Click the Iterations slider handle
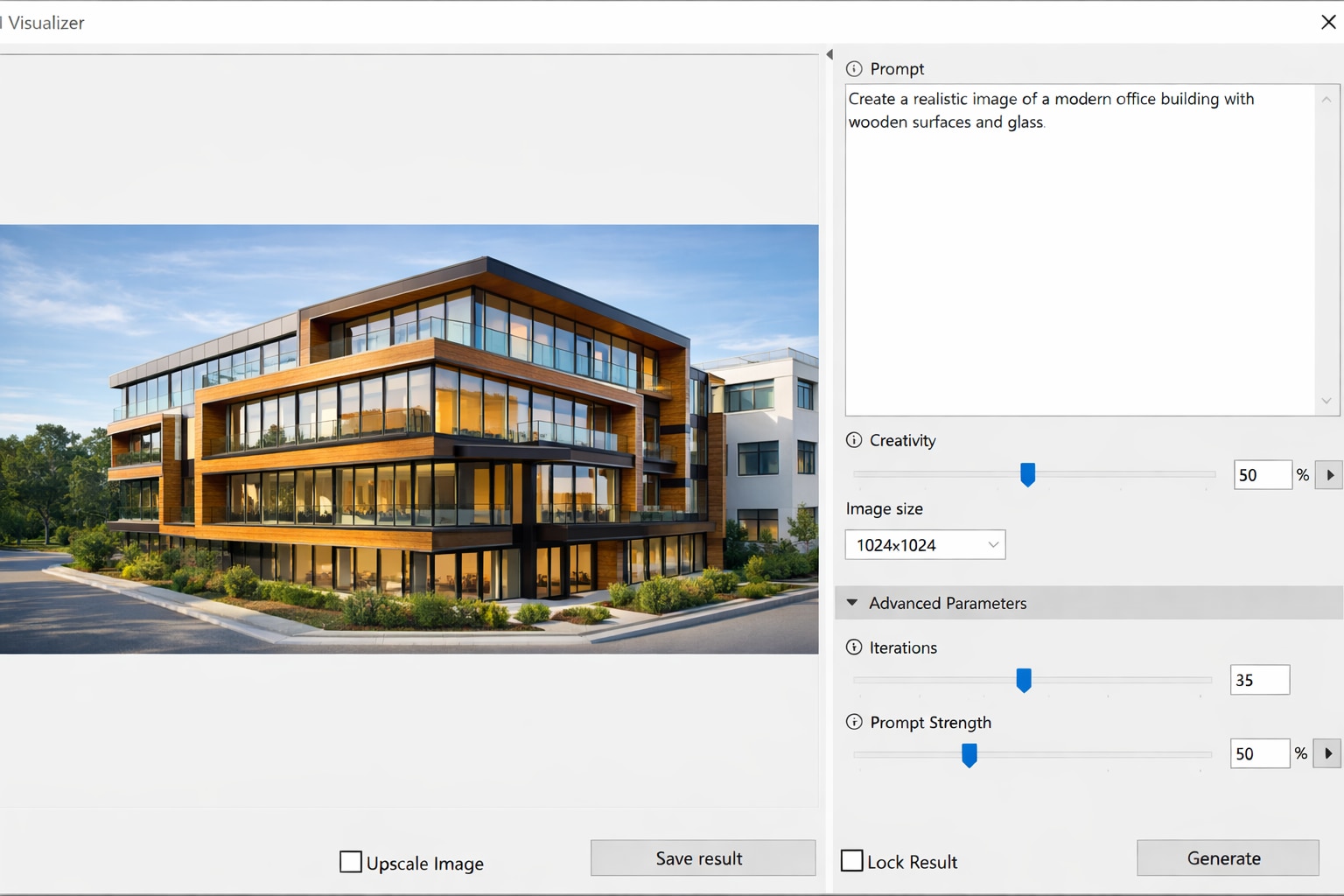The width and height of the screenshot is (1344, 896). pos(1024,680)
